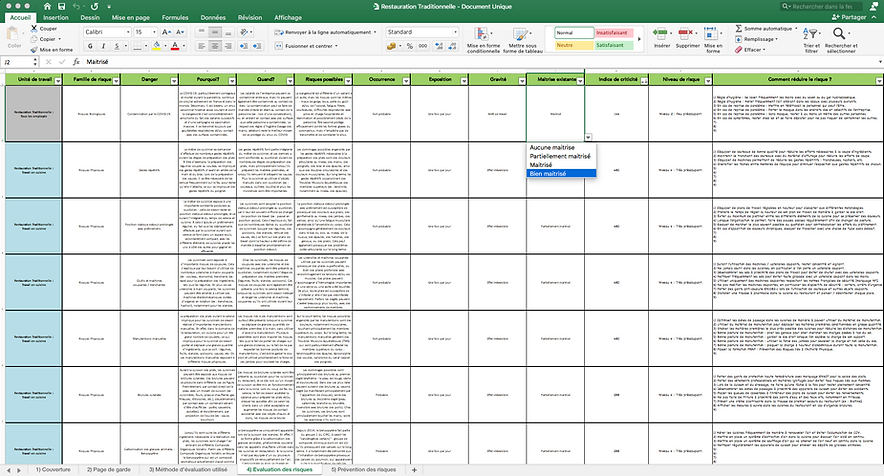Save the workbook using the floppy disk icon
This screenshot has height=476, width=884.
click(61, 6)
